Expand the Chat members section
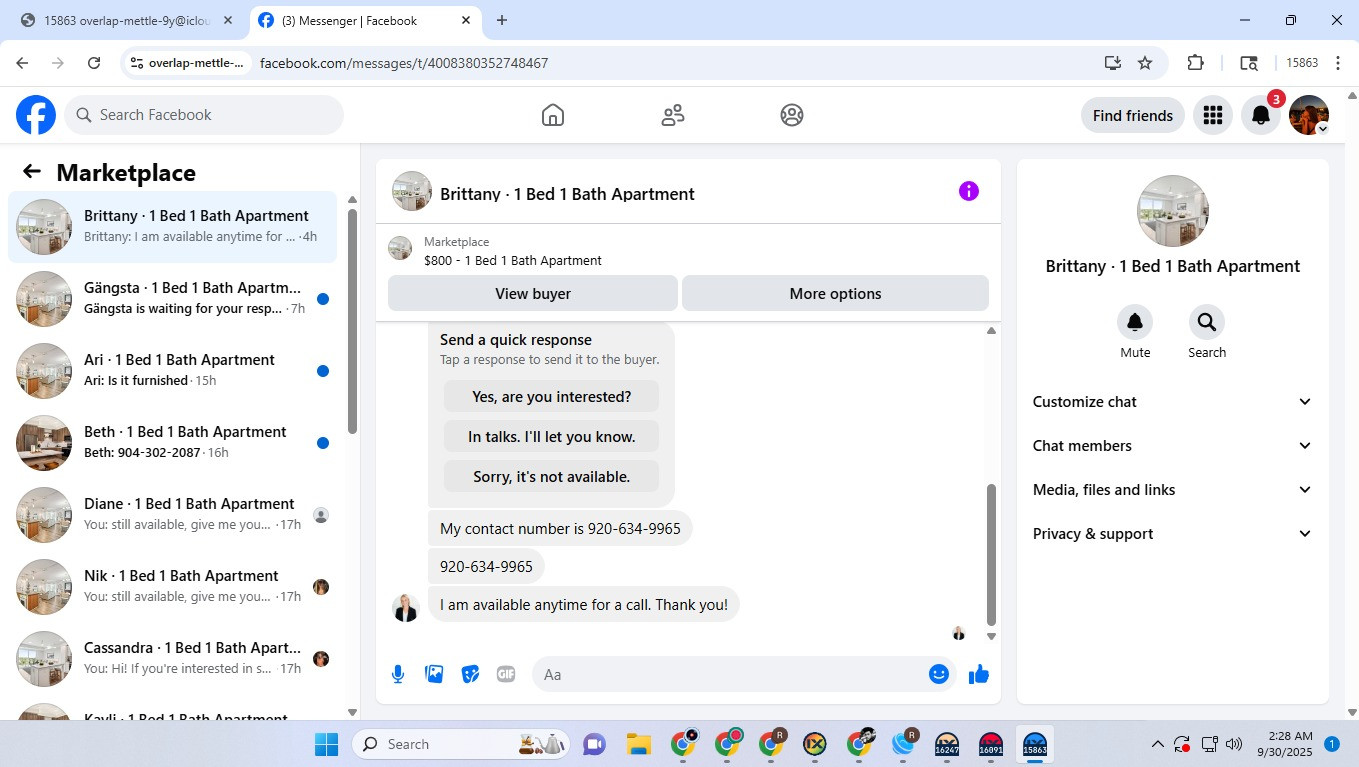Image resolution: width=1359 pixels, height=767 pixels. 1172,446
